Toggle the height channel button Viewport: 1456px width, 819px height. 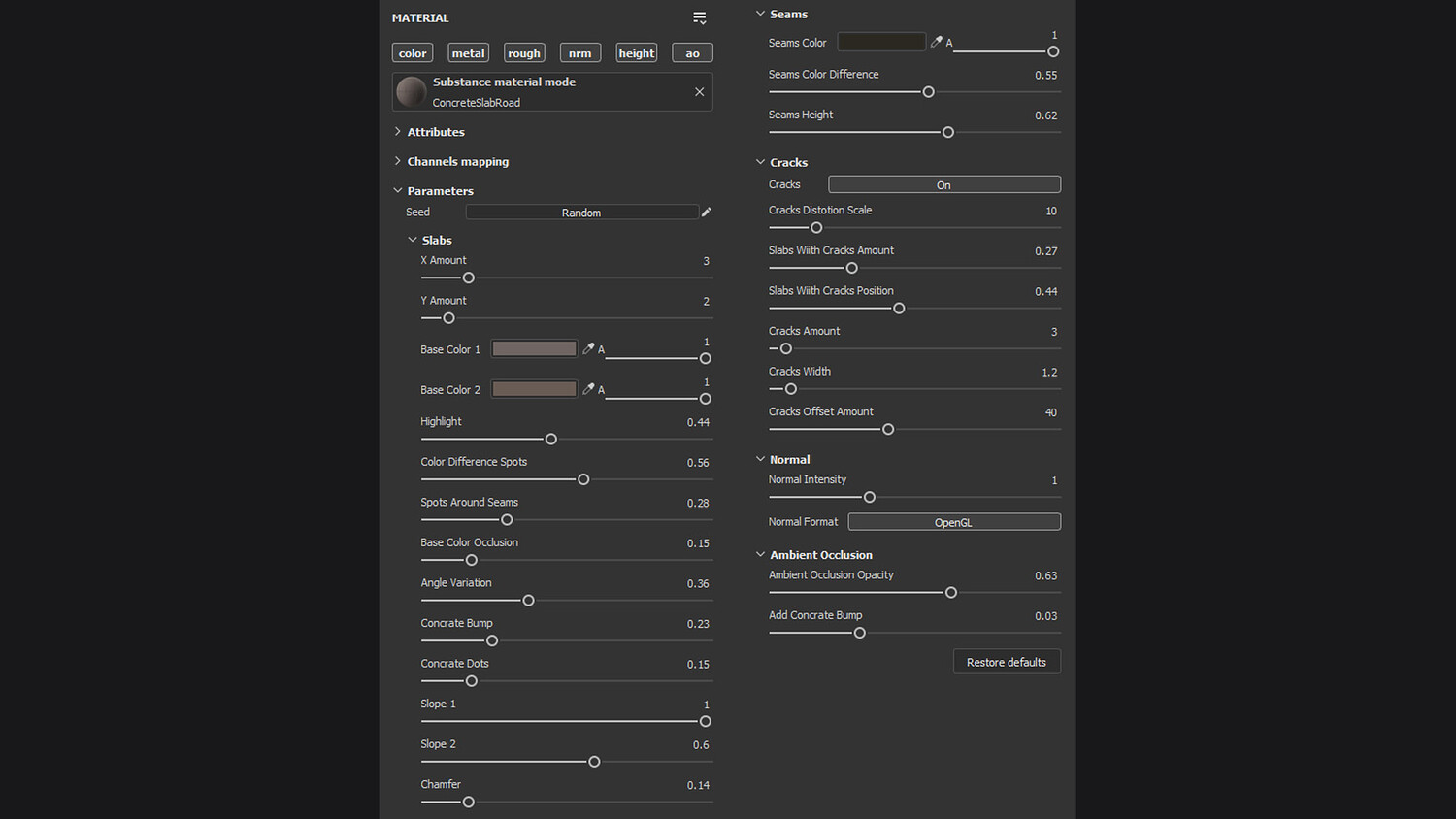(x=637, y=53)
